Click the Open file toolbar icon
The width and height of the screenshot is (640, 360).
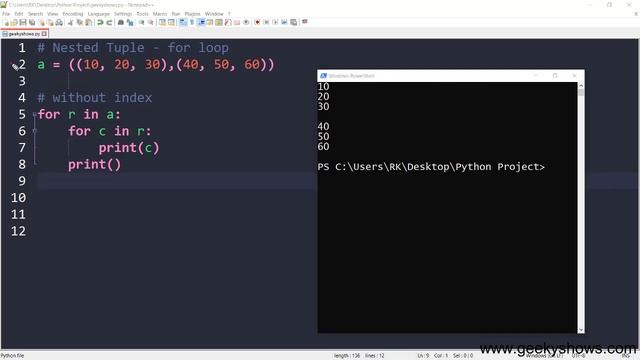pos(14,22)
